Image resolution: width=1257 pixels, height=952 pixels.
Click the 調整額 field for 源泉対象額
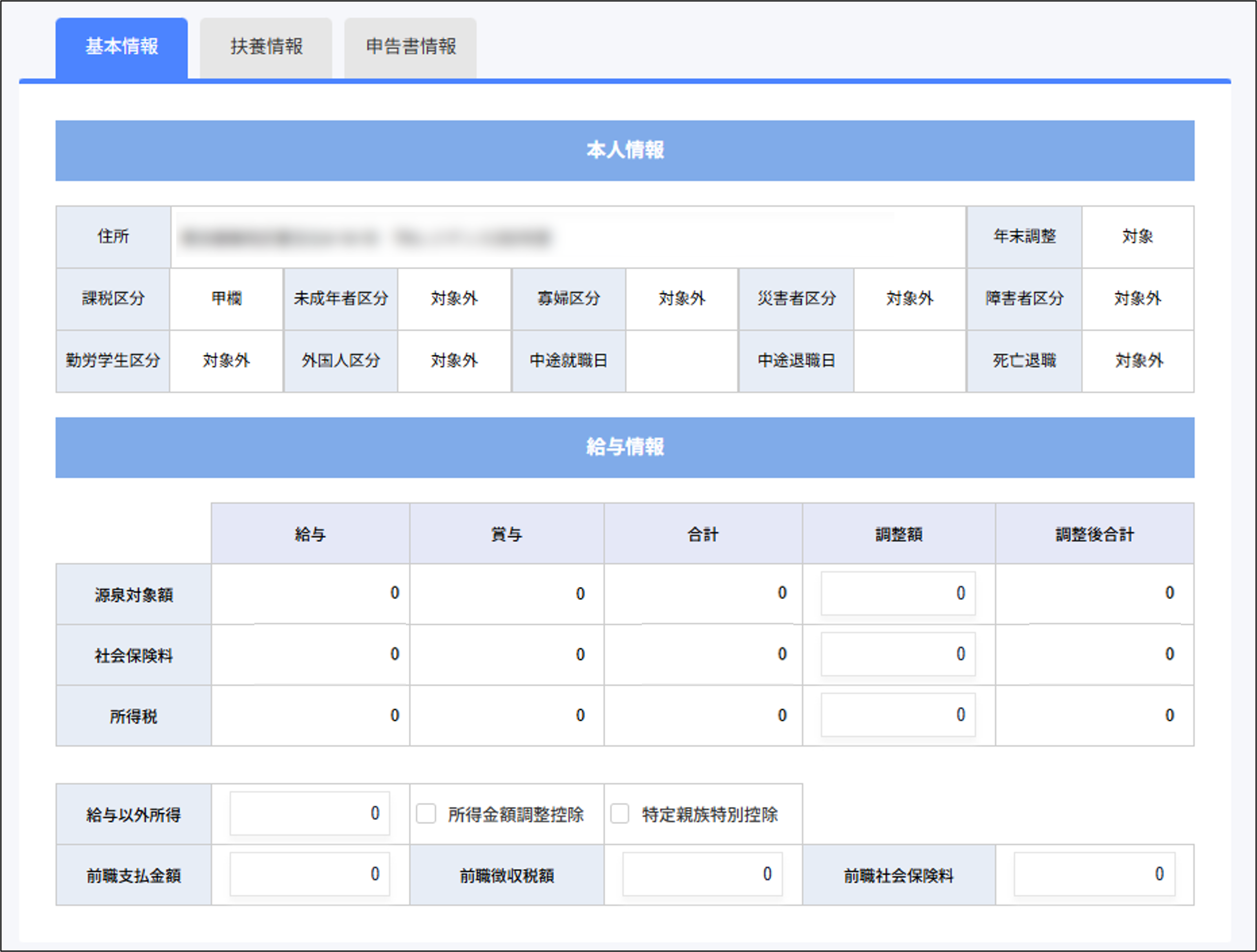898,593
